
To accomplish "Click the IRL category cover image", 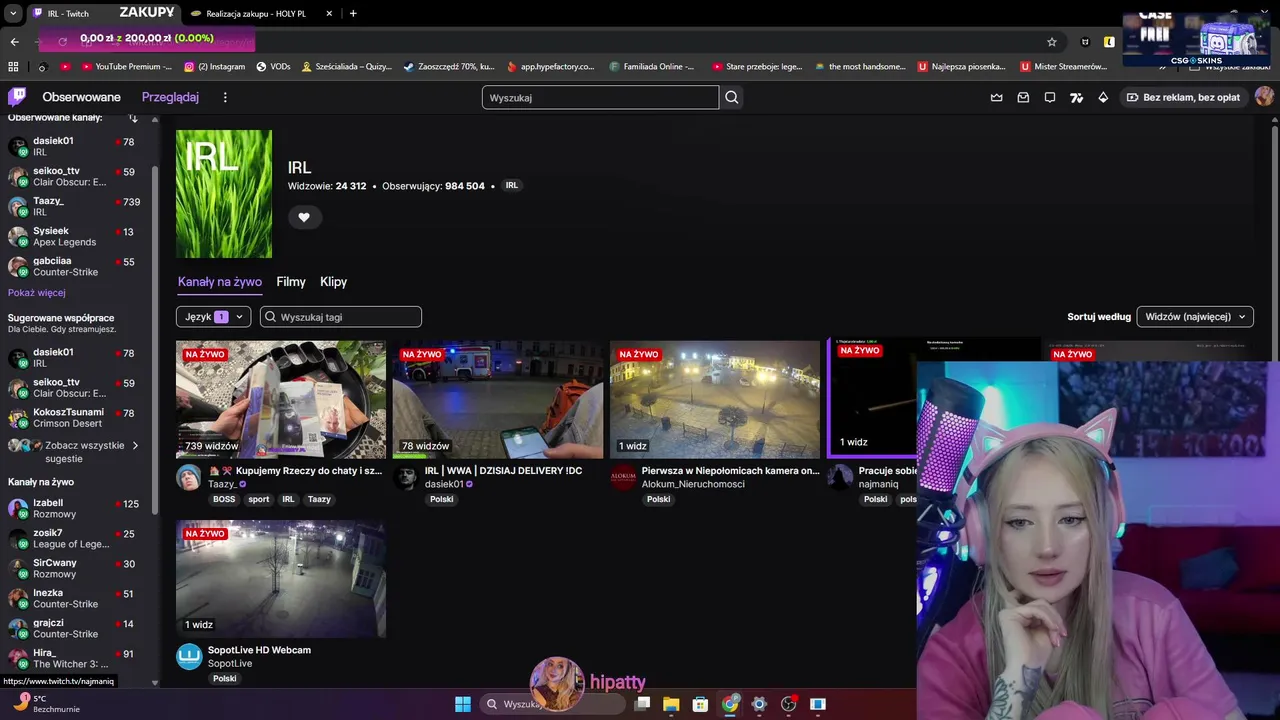I will tap(224, 194).
